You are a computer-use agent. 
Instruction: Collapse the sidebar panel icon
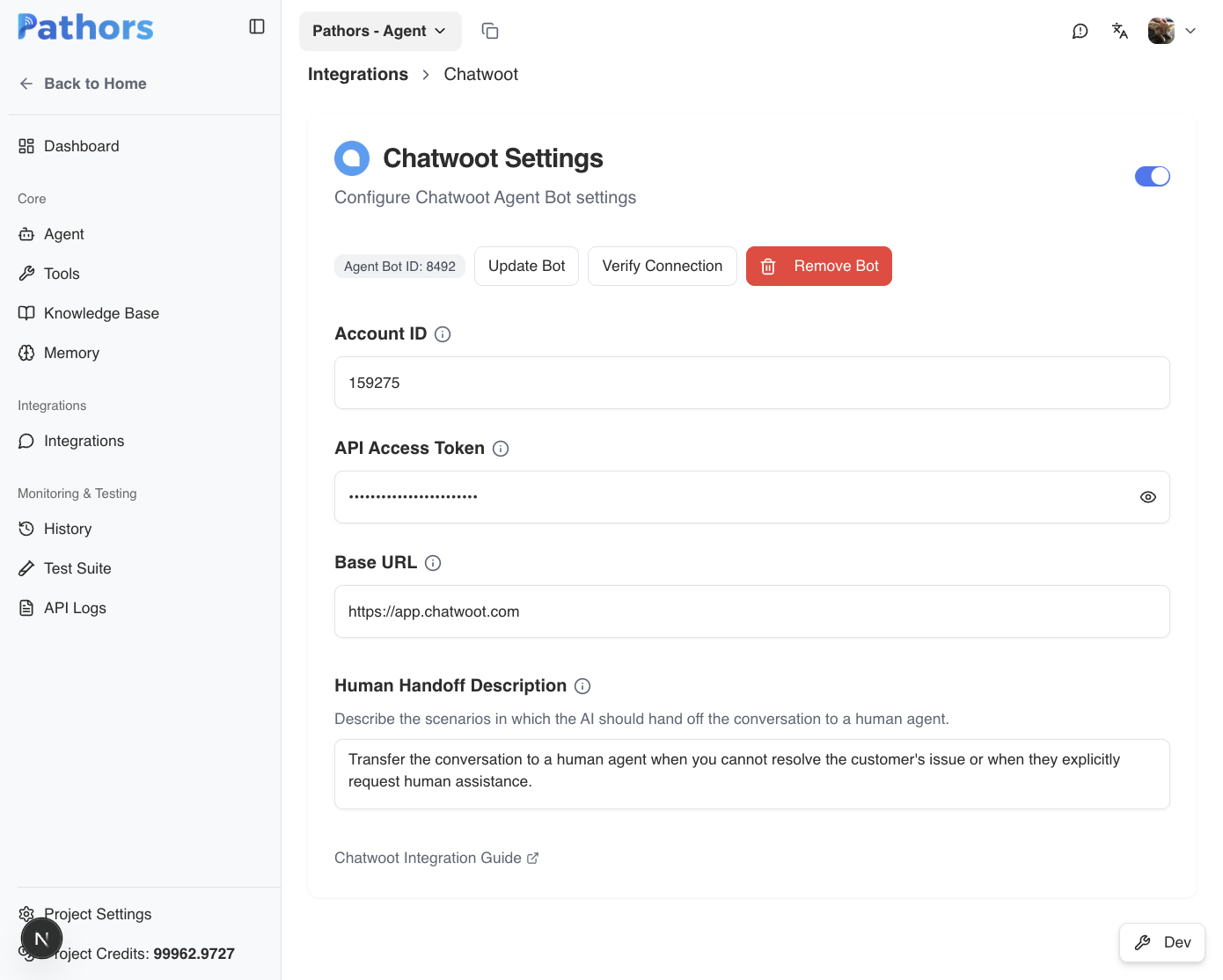[257, 26]
